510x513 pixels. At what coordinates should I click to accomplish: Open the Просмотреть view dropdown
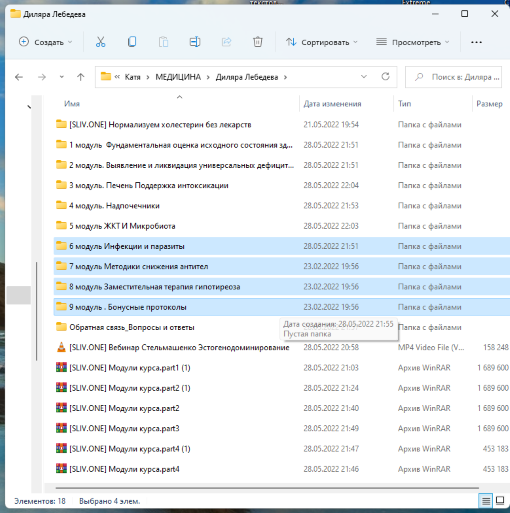pyautogui.click(x=413, y=42)
